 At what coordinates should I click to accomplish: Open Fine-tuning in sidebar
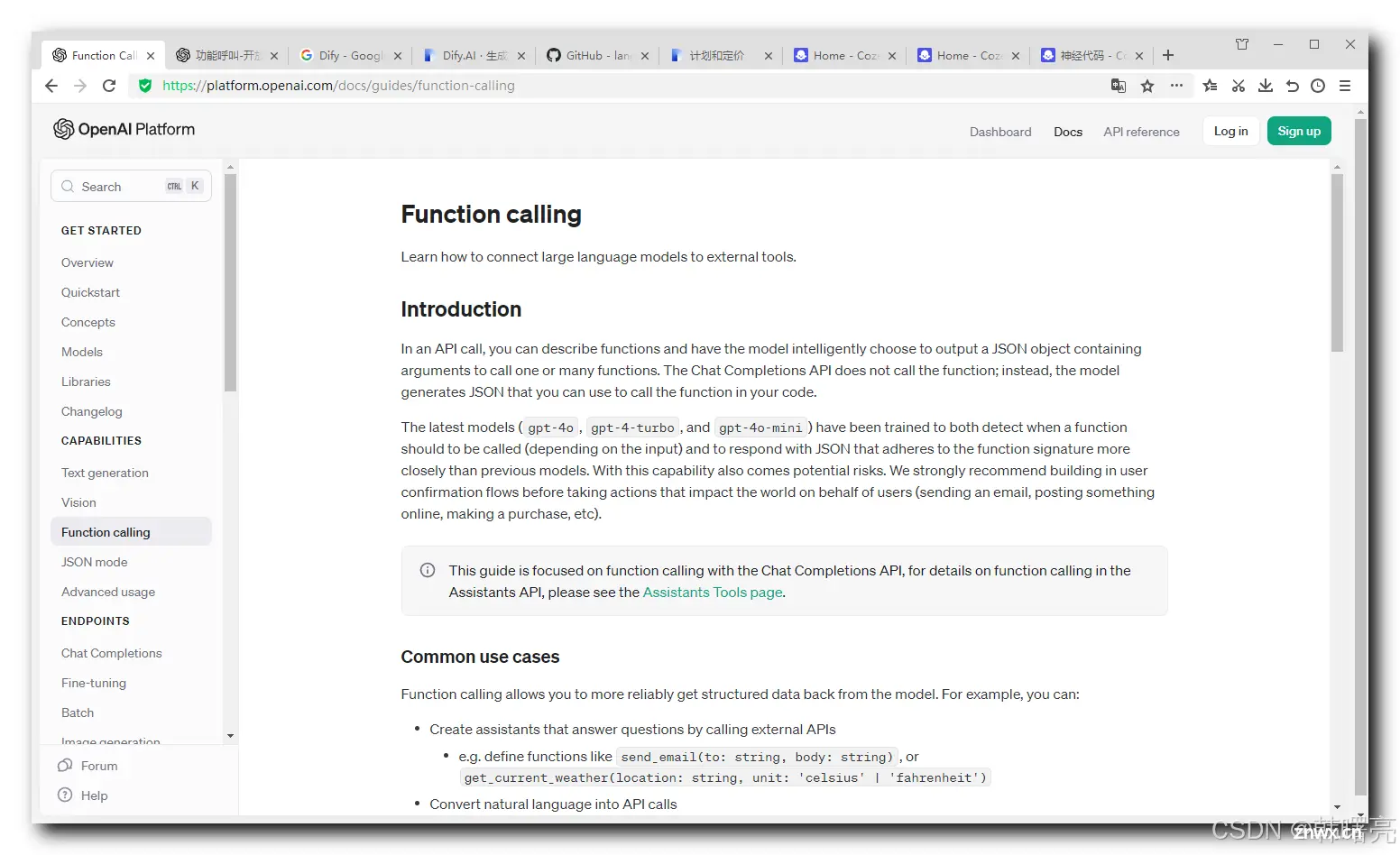(94, 683)
